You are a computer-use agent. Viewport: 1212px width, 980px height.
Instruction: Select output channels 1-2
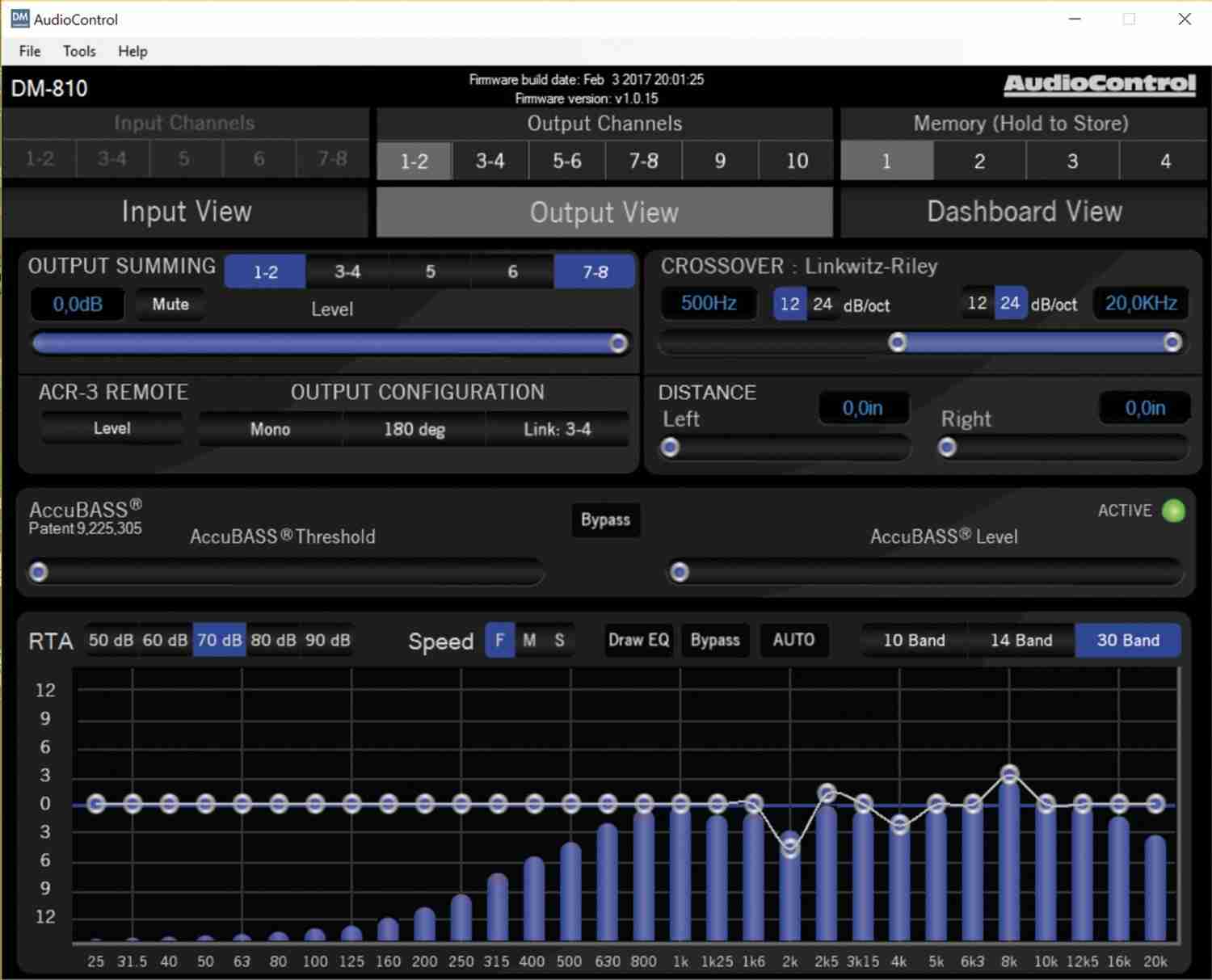(x=415, y=161)
